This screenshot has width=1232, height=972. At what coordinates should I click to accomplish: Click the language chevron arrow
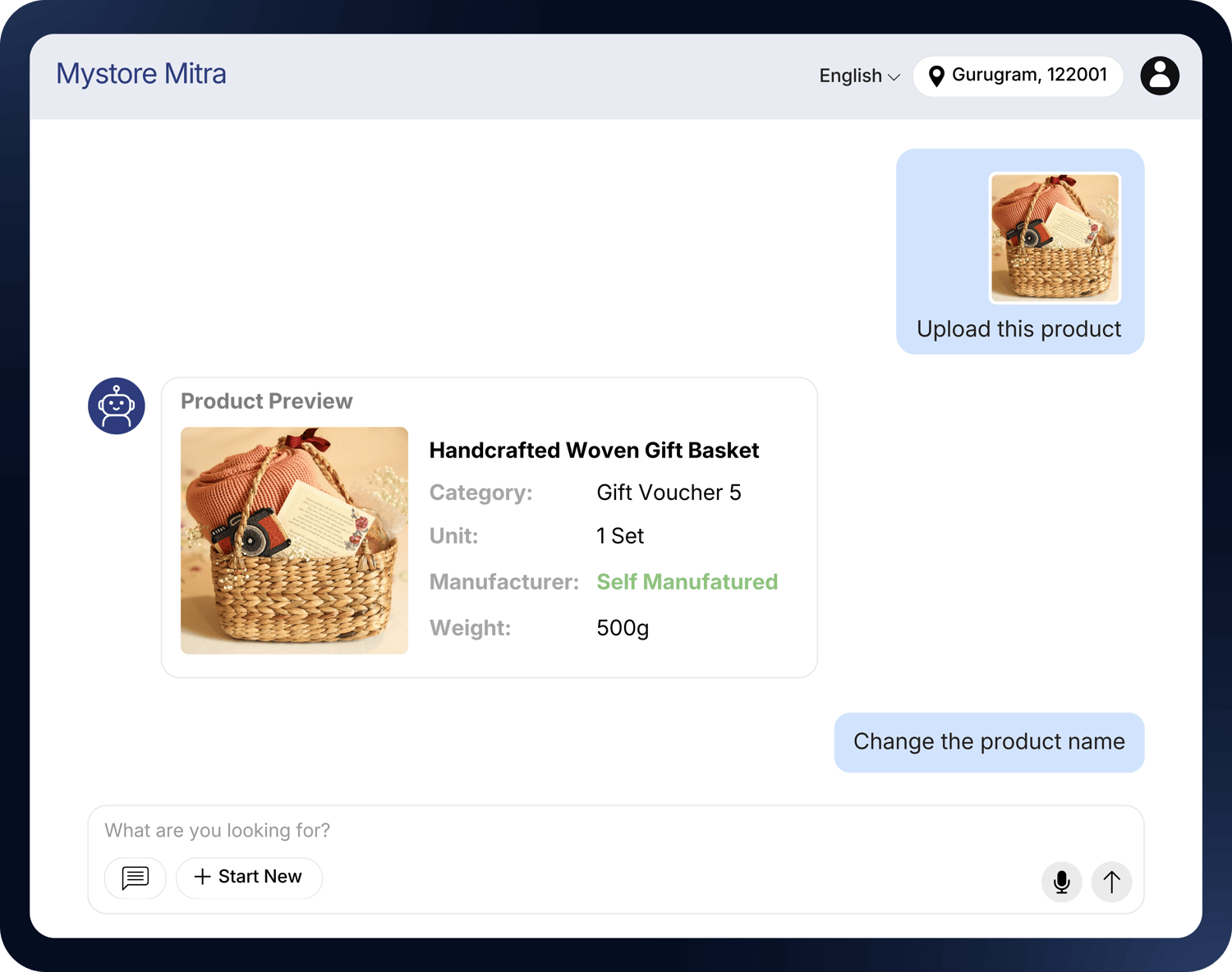[894, 77]
